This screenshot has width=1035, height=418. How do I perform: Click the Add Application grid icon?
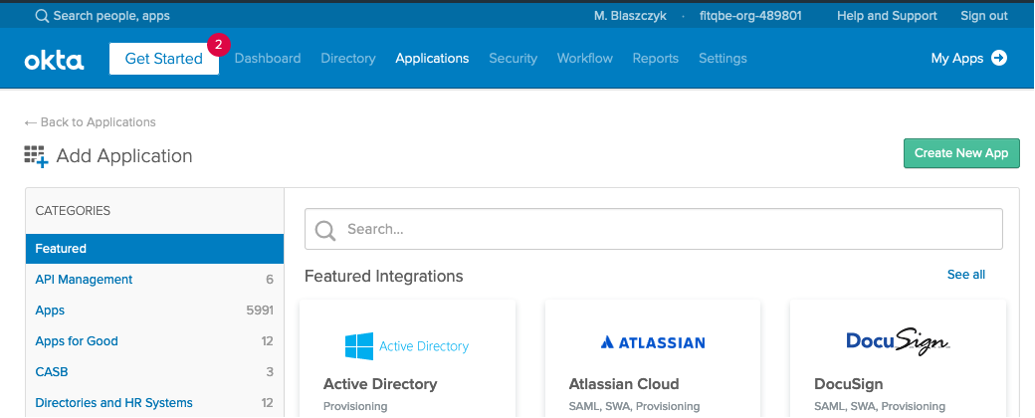click(36, 157)
